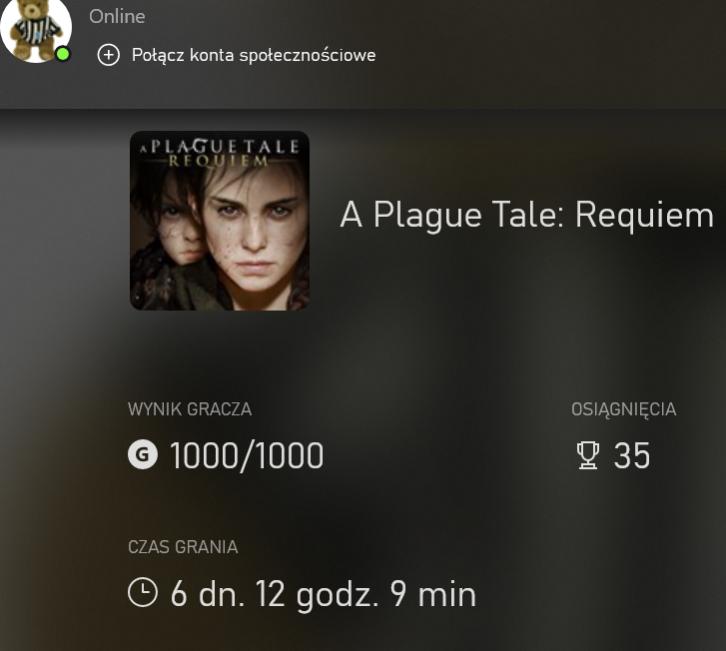Screen dimensions: 726x651
Task: Click the teddy bear profile avatar
Action: [36, 28]
